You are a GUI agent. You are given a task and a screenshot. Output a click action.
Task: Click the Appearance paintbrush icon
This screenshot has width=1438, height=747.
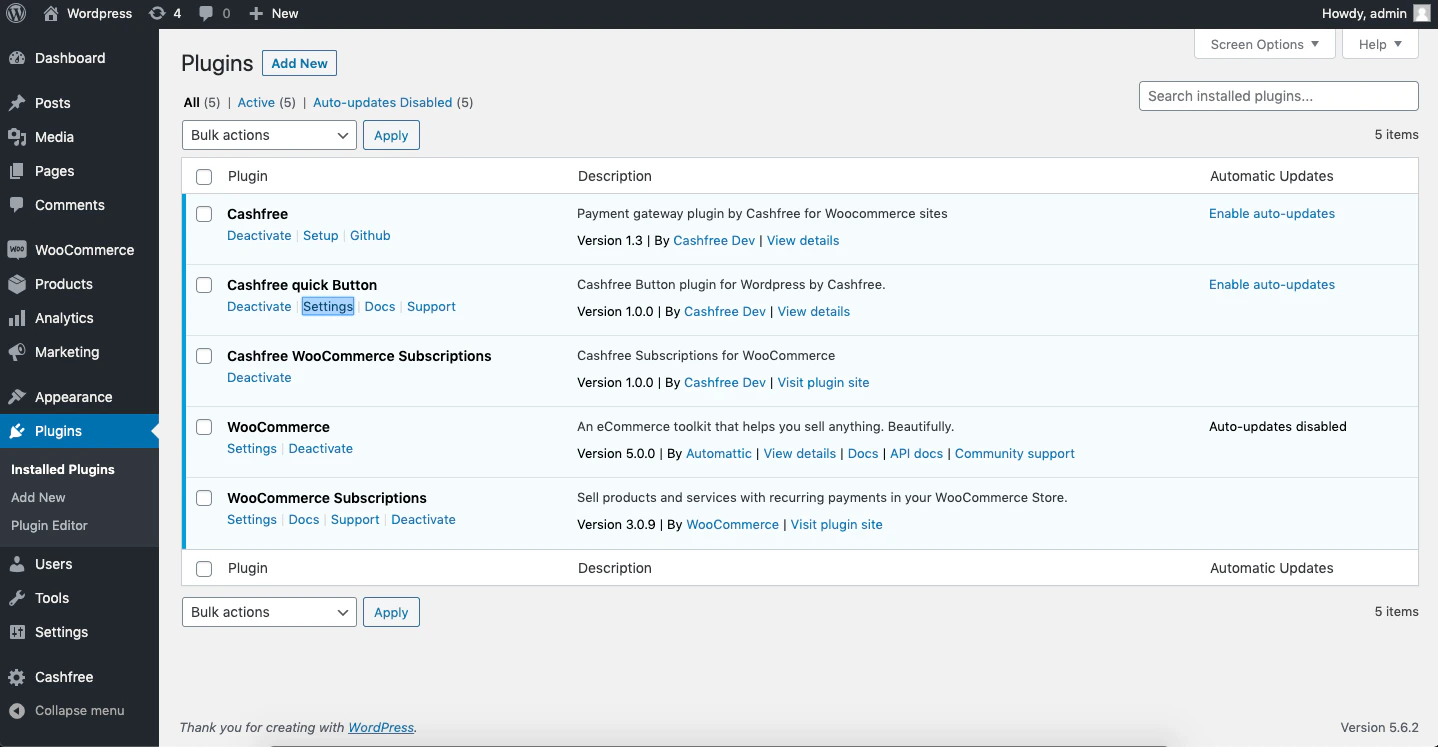pos(17,397)
